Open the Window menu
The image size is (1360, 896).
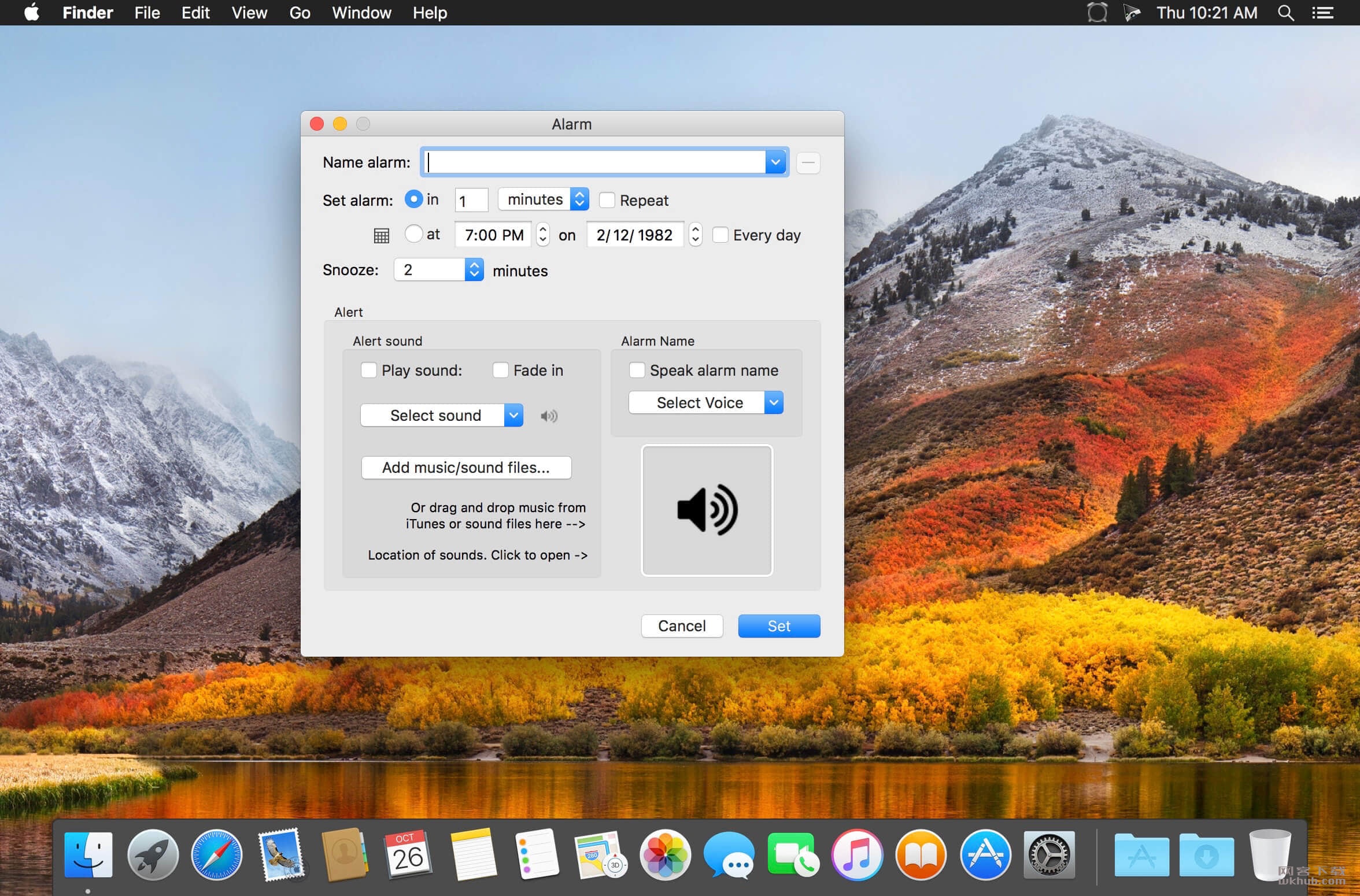click(361, 13)
